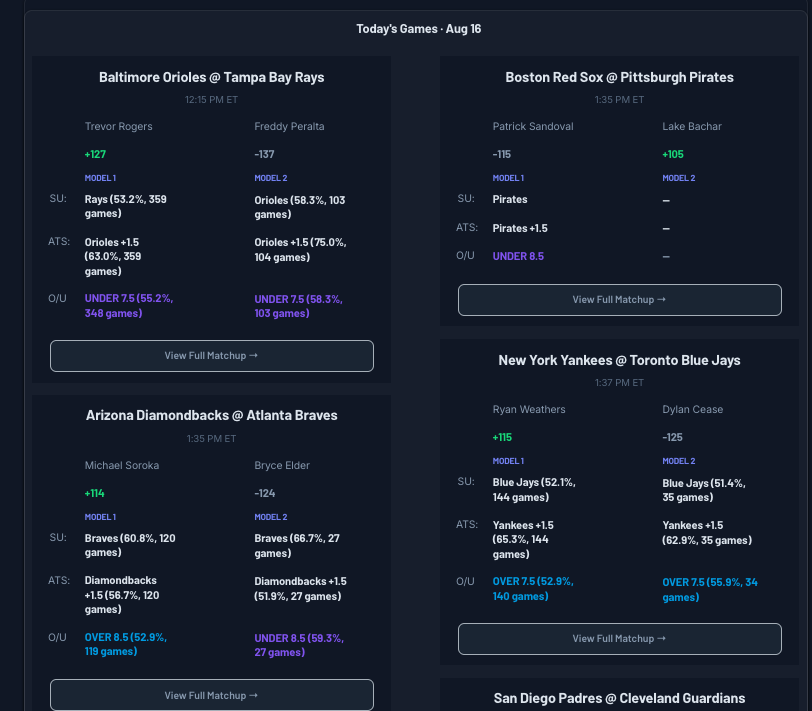This screenshot has height=711, width=812.
Task: Click OVER 8.5 (52.9%, 119 games) pick
Action: 125,644
